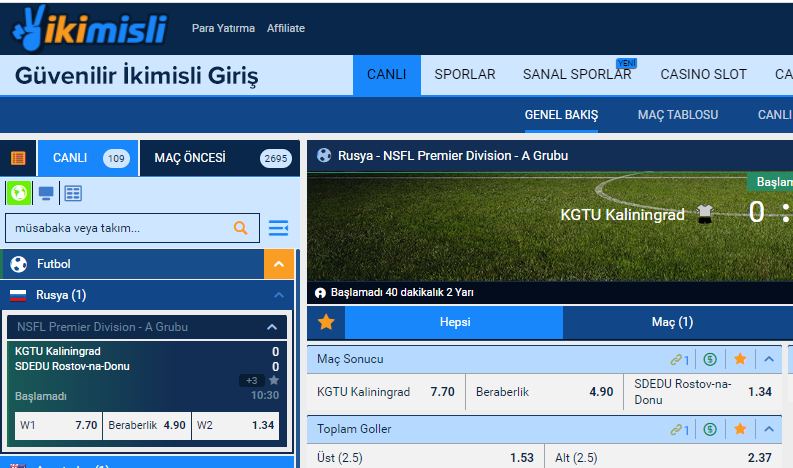Open the Para Yatırma link
Image resolution: width=793 pixels, height=468 pixels.
[x=223, y=28]
